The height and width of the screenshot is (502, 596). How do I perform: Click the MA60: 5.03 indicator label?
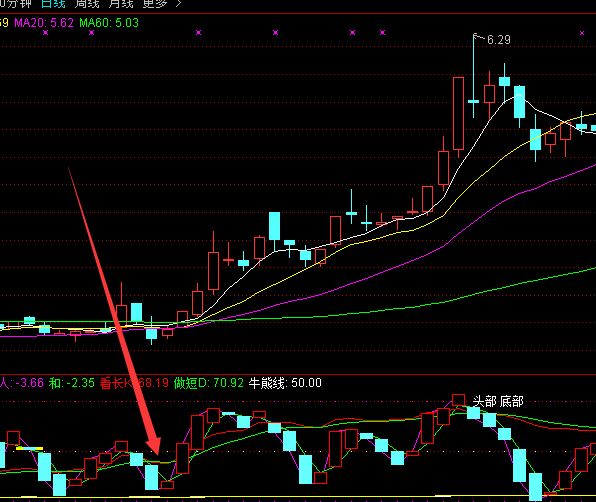pos(109,23)
